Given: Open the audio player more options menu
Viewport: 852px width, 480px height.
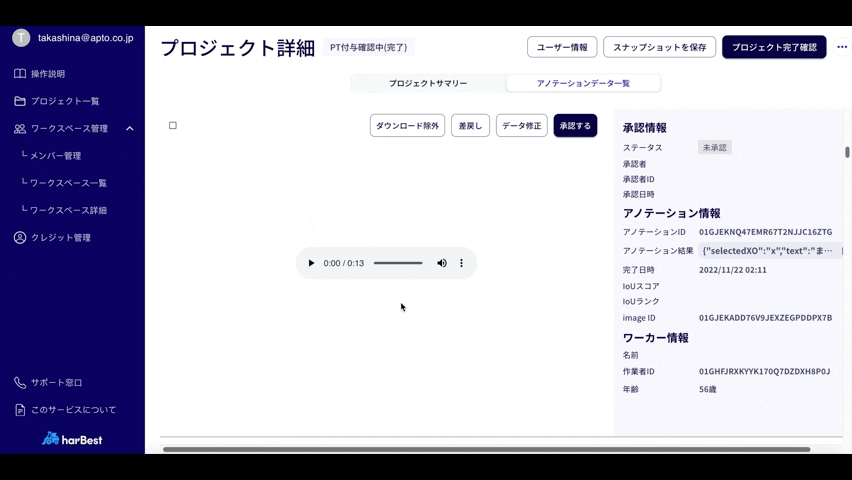Looking at the screenshot, I should point(461,263).
